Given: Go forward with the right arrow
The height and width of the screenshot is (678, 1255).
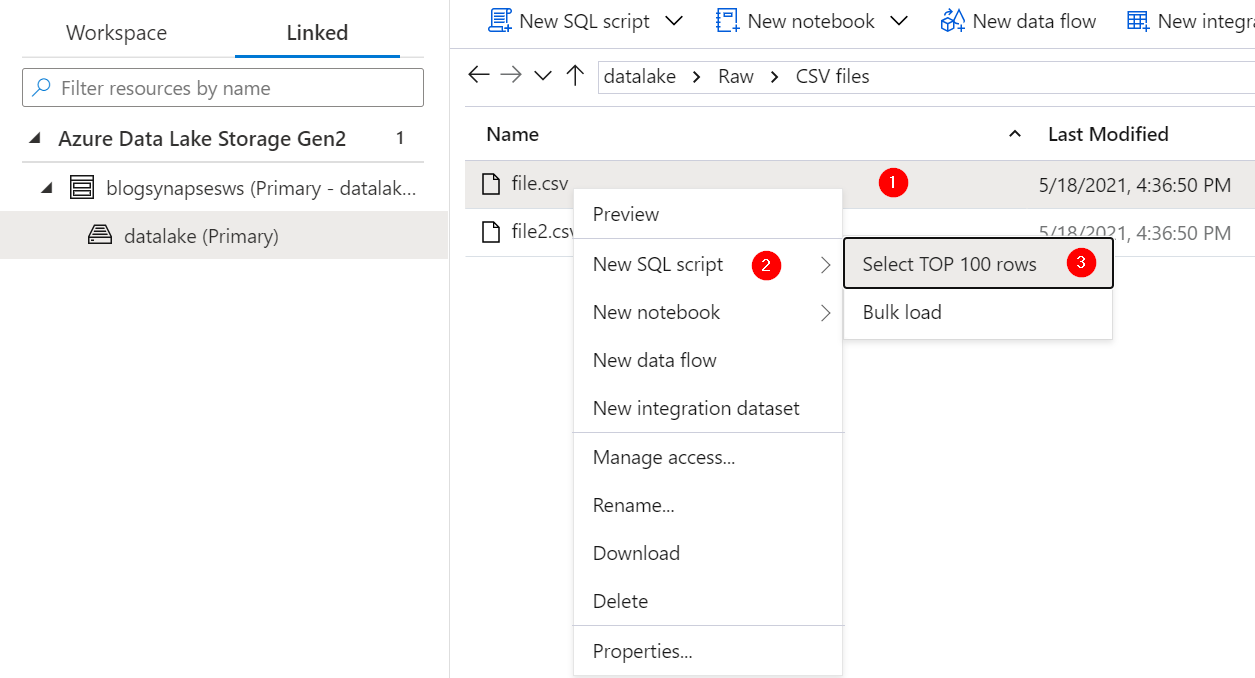Looking at the screenshot, I should pos(511,75).
